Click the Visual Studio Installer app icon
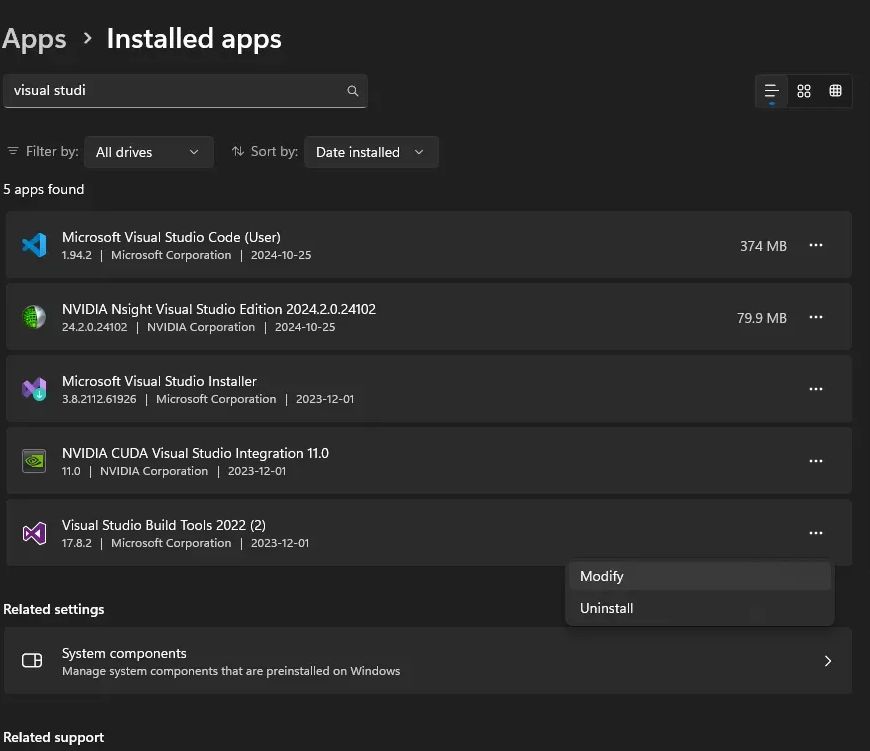Screen dimensions: 870x751 (x=34, y=389)
